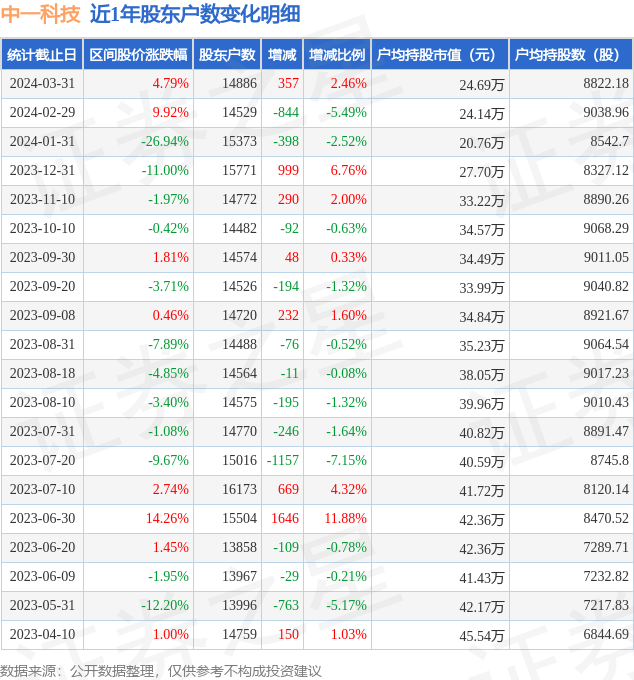Select the 增减比例 column header
634x680 pixels.
click(337, 55)
